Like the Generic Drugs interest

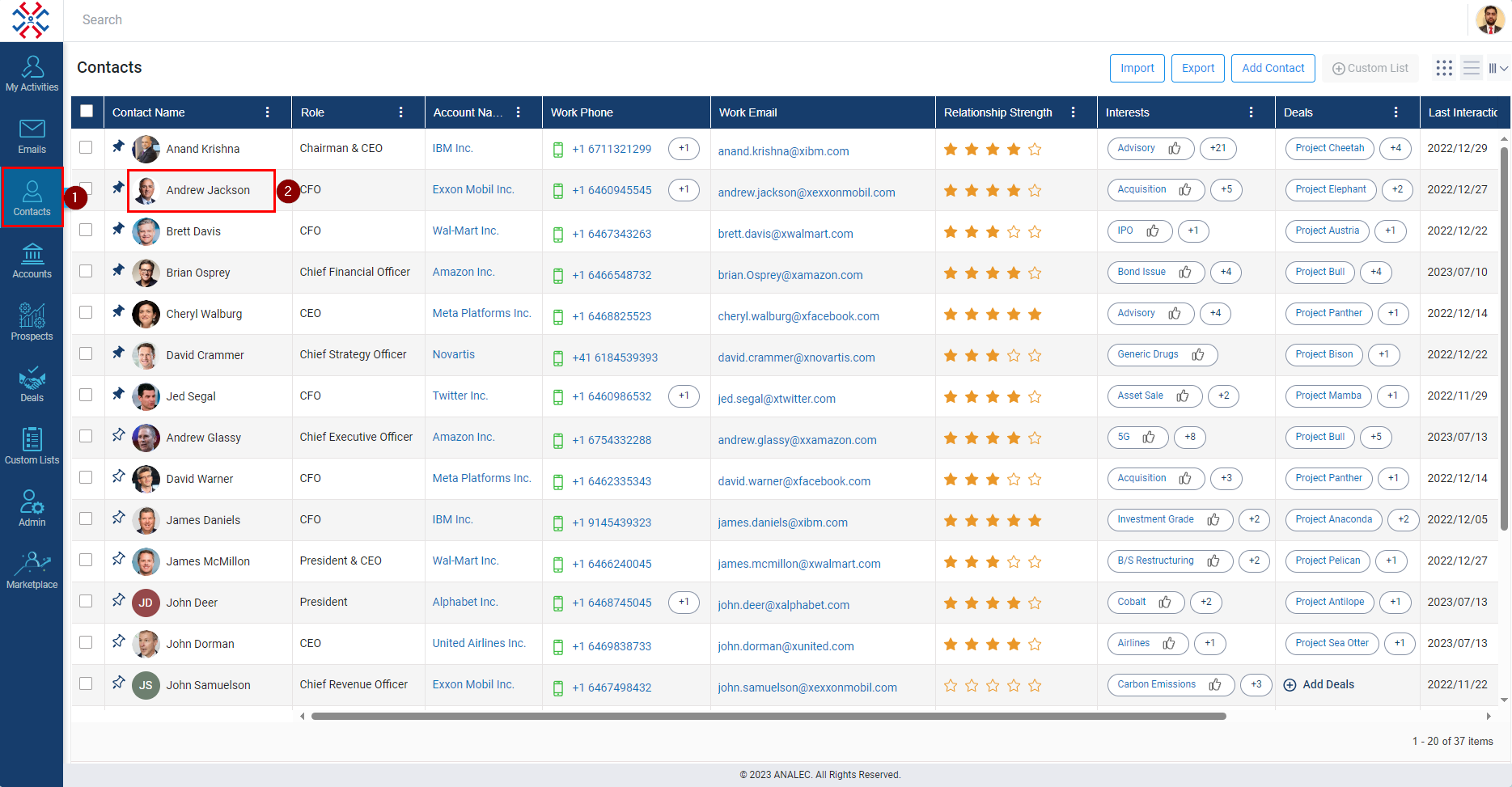(1198, 354)
